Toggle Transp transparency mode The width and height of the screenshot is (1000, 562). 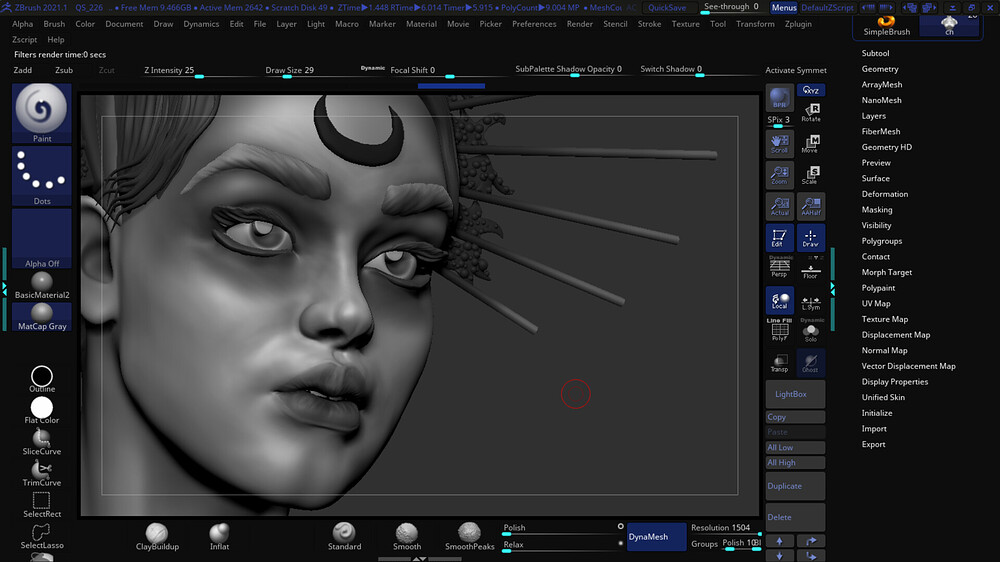pyautogui.click(x=779, y=363)
